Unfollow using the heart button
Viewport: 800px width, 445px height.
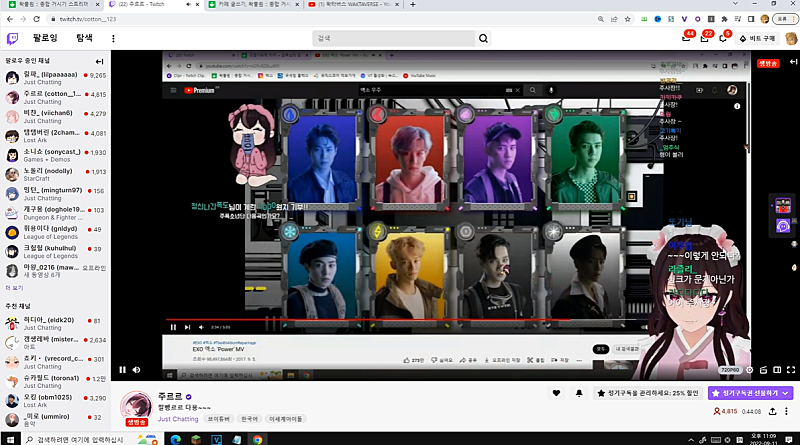556,393
